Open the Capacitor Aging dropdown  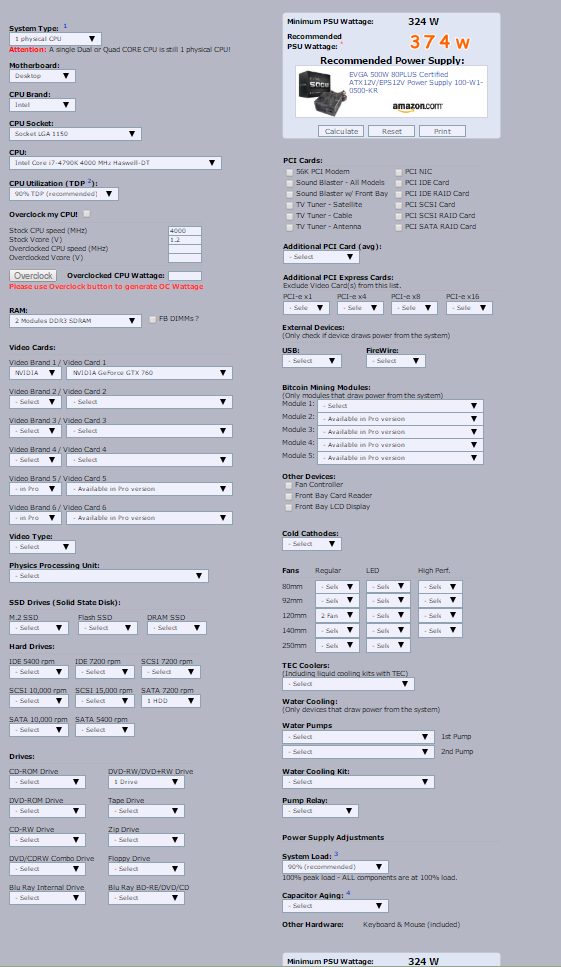tap(335, 906)
